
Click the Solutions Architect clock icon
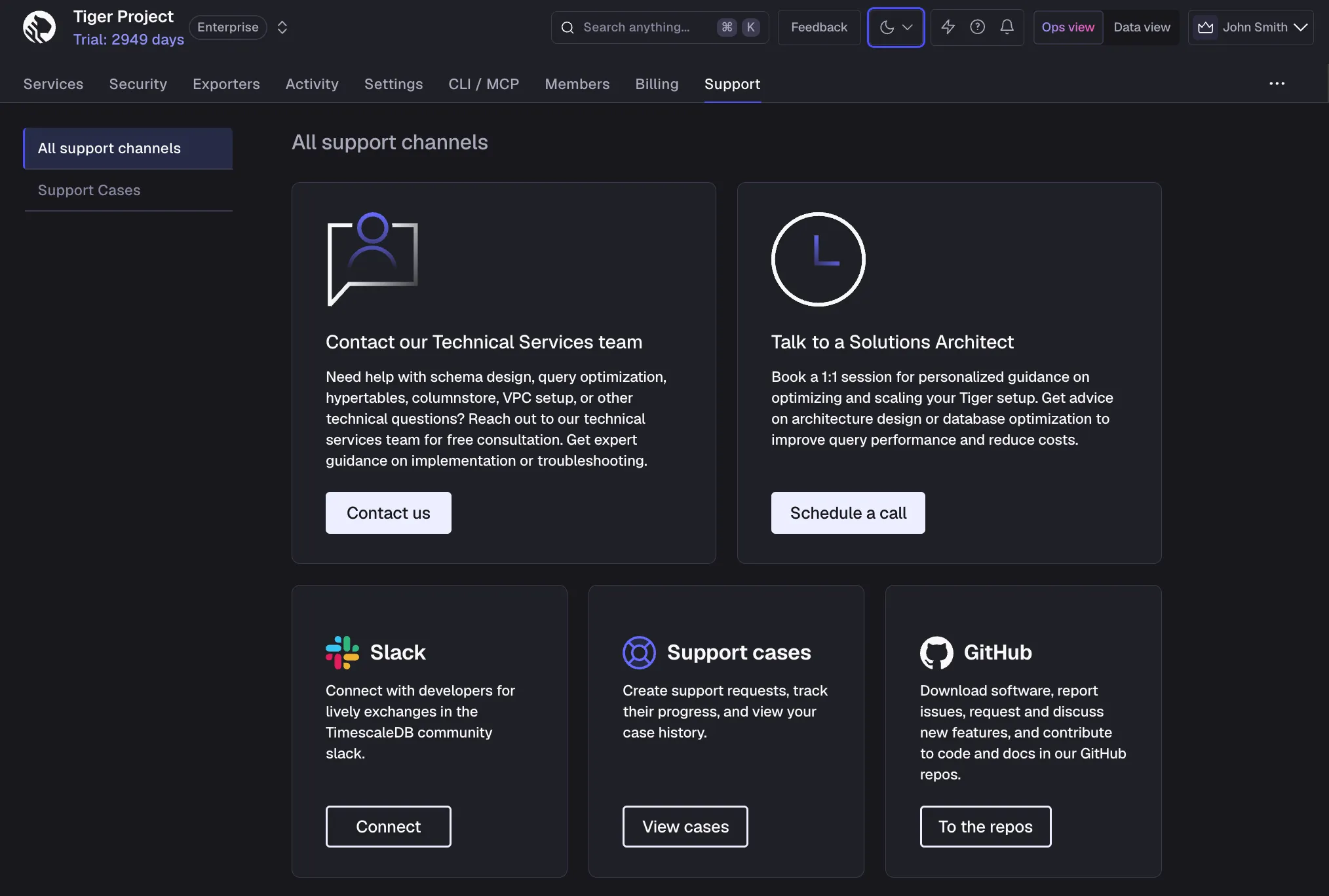click(818, 259)
